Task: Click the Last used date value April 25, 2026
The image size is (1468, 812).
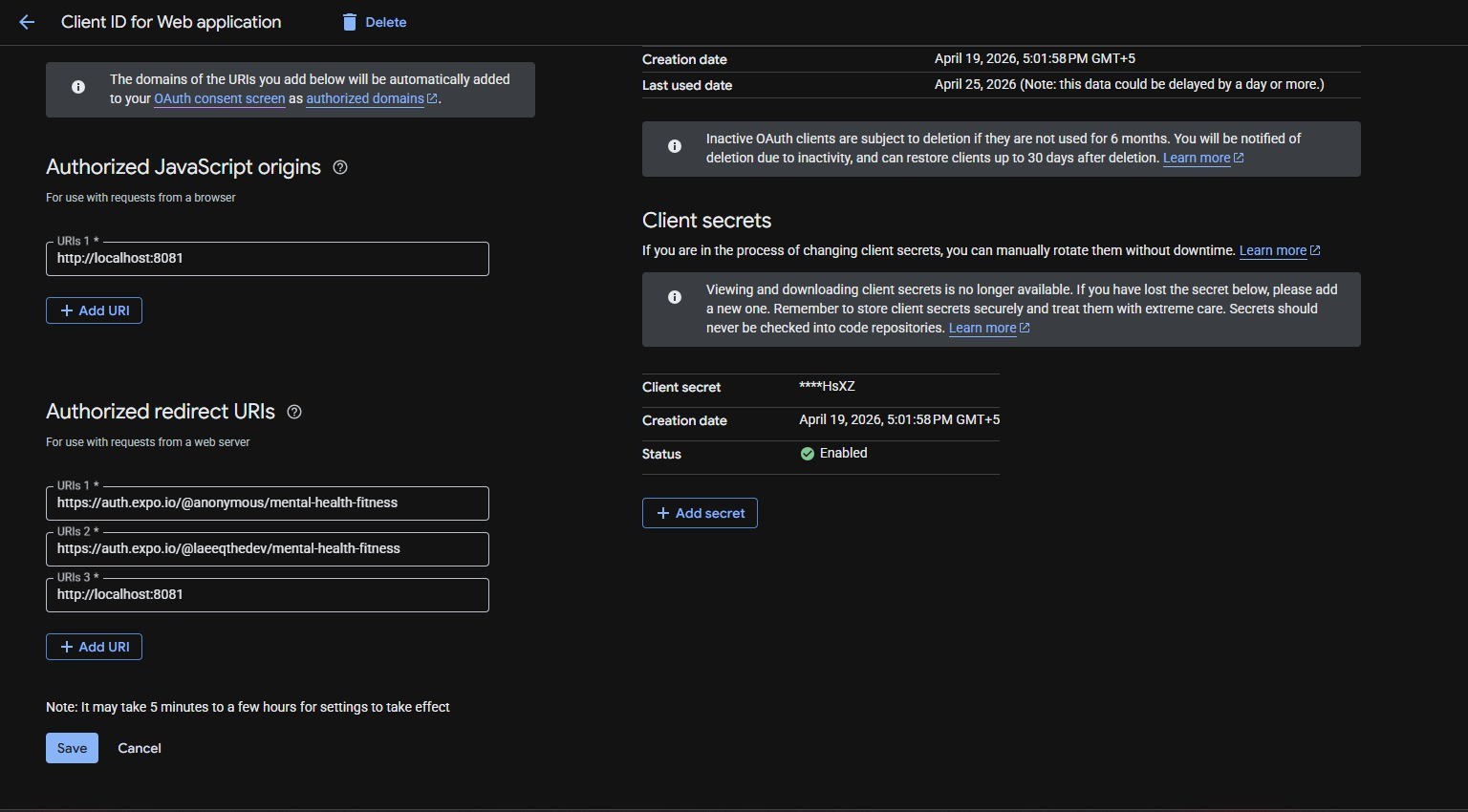Action: click(1129, 84)
